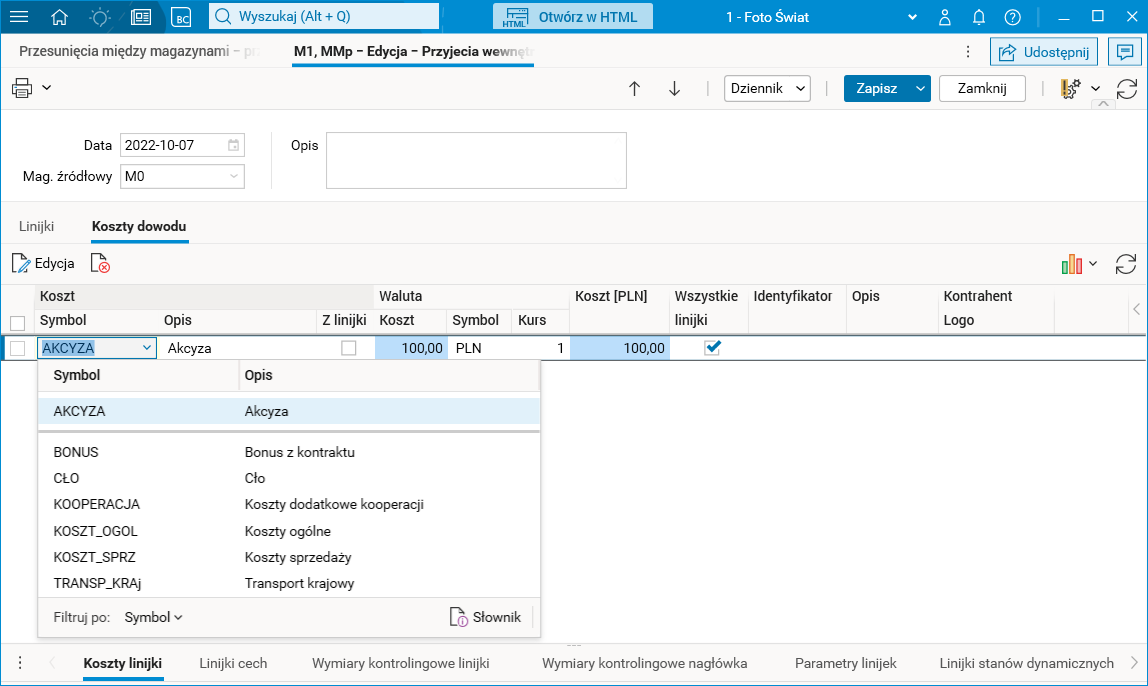Tick the AKCYZA row selection checkbox

click(x=18, y=348)
